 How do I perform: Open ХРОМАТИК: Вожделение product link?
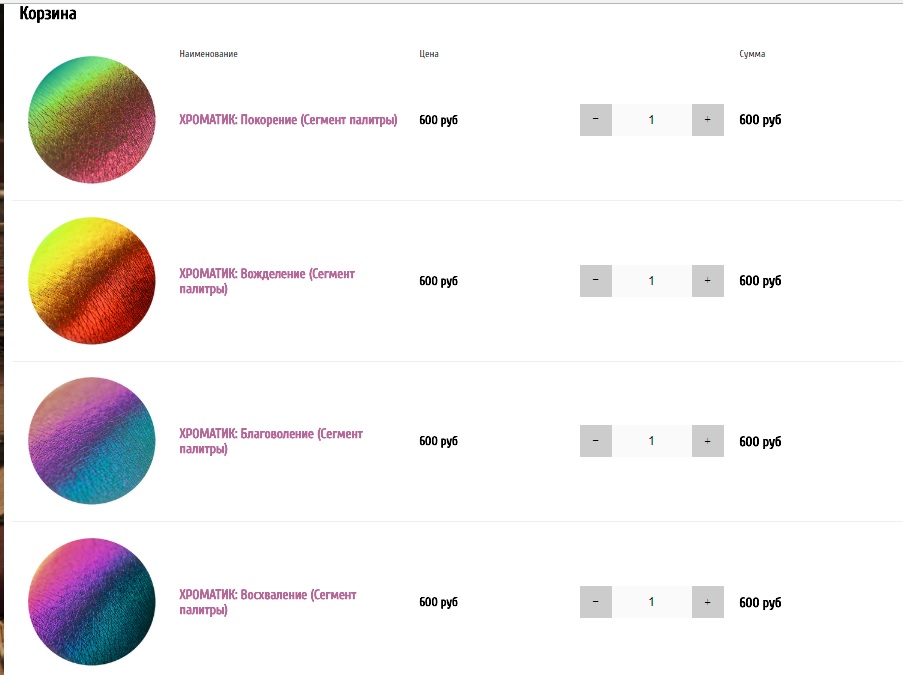267,281
